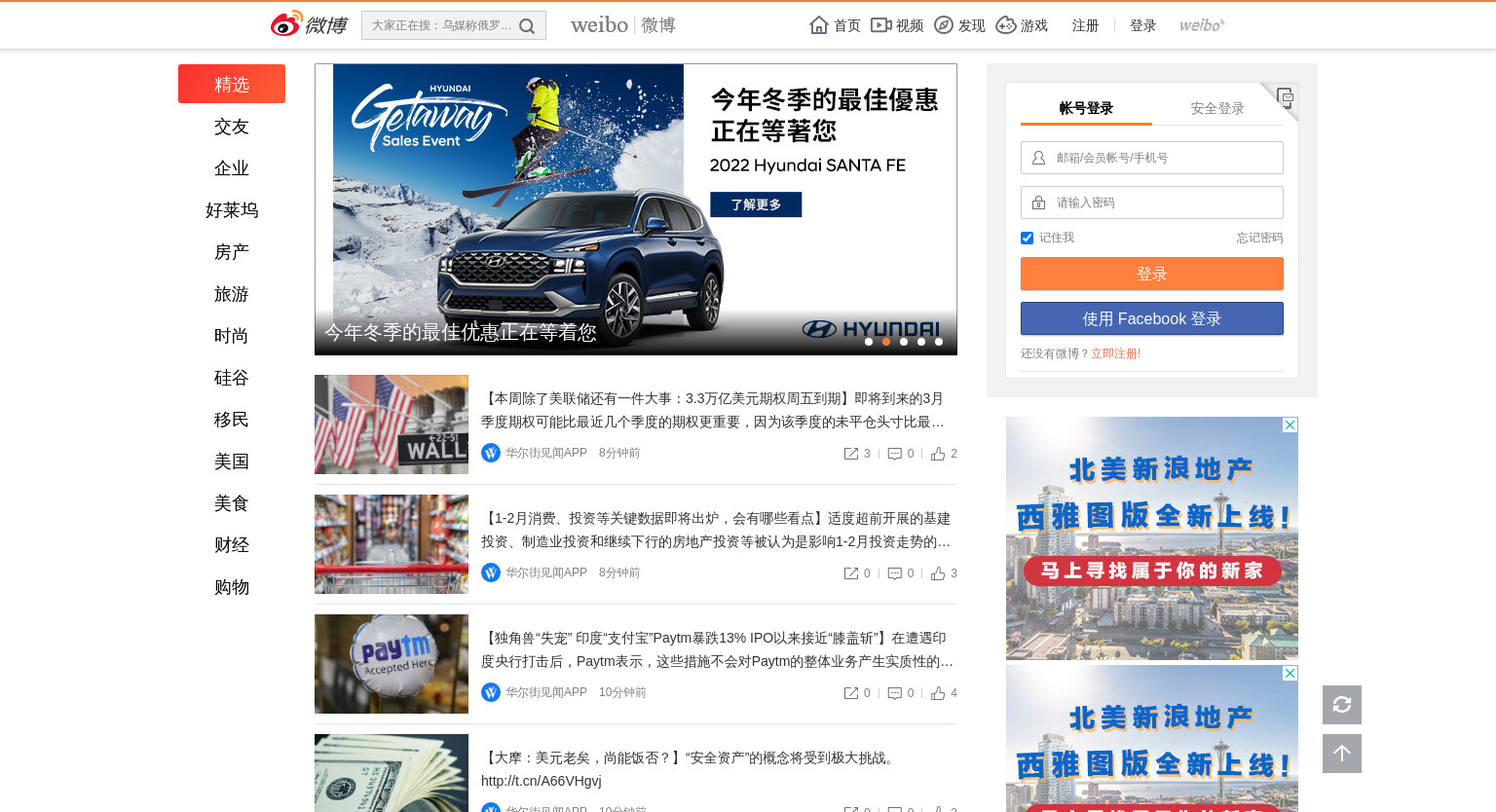The width and height of the screenshot is (1496, 812).
Task: Close the upper 北美新浪地产 ad
Action: click(x=1290, y=425)
